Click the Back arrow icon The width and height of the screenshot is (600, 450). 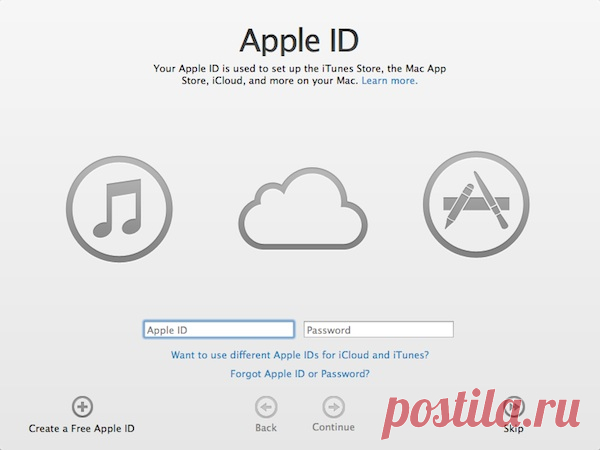pos(266,407)
